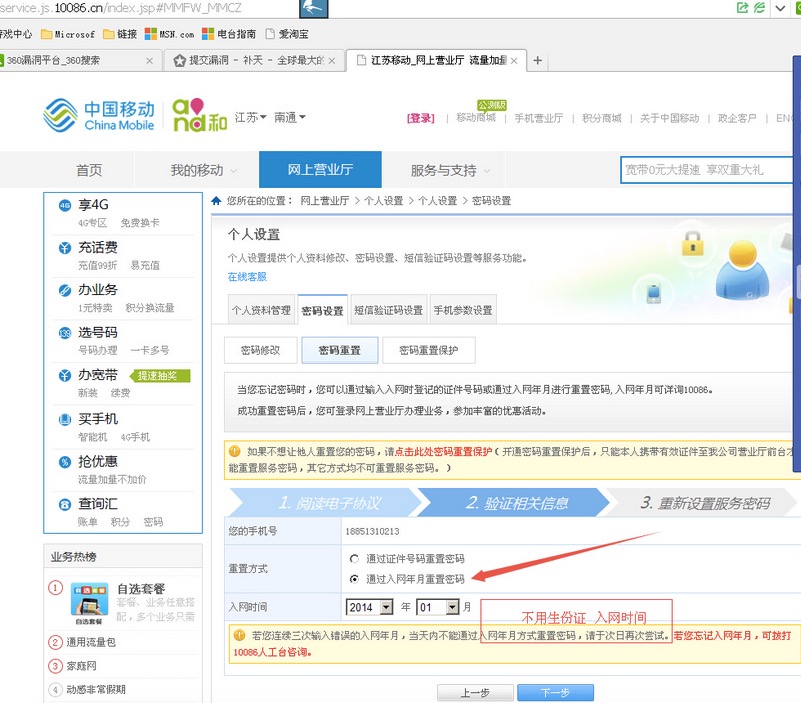Click the home icon in breadcrumb
The image size is (801, 703).
pyautogui.click(x=216, y=201)
